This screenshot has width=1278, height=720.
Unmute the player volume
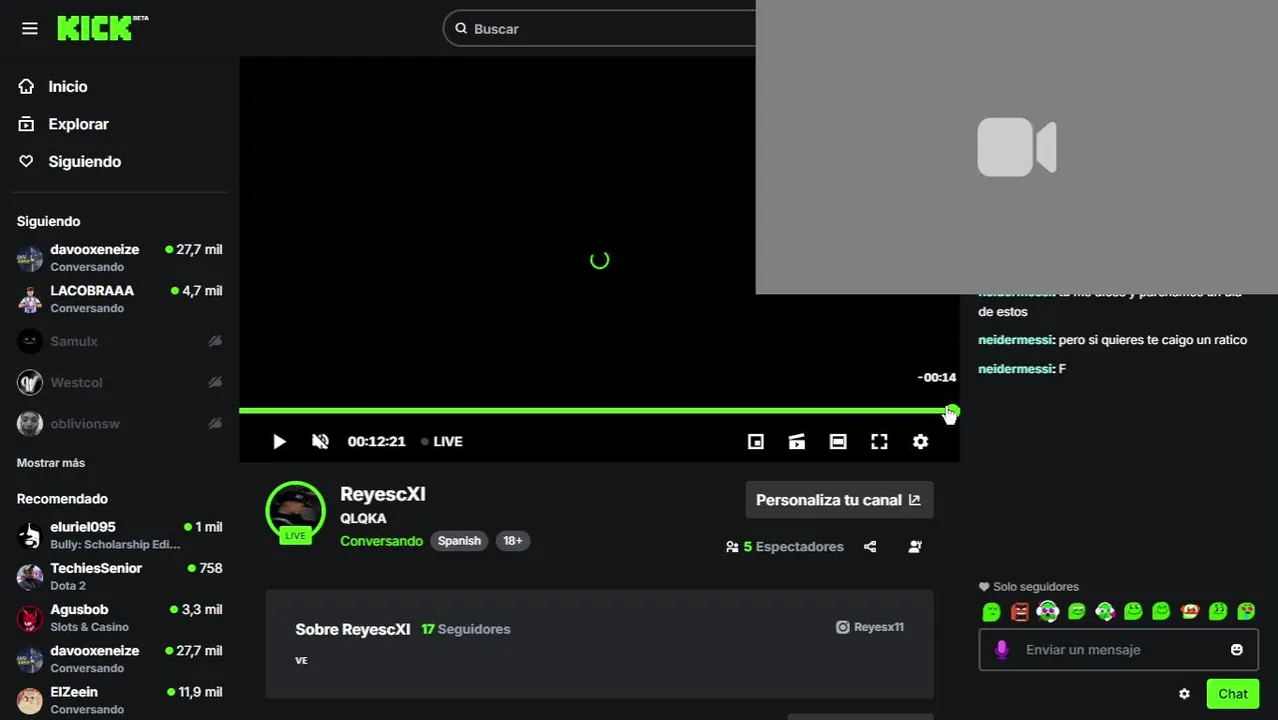[320, 441]
